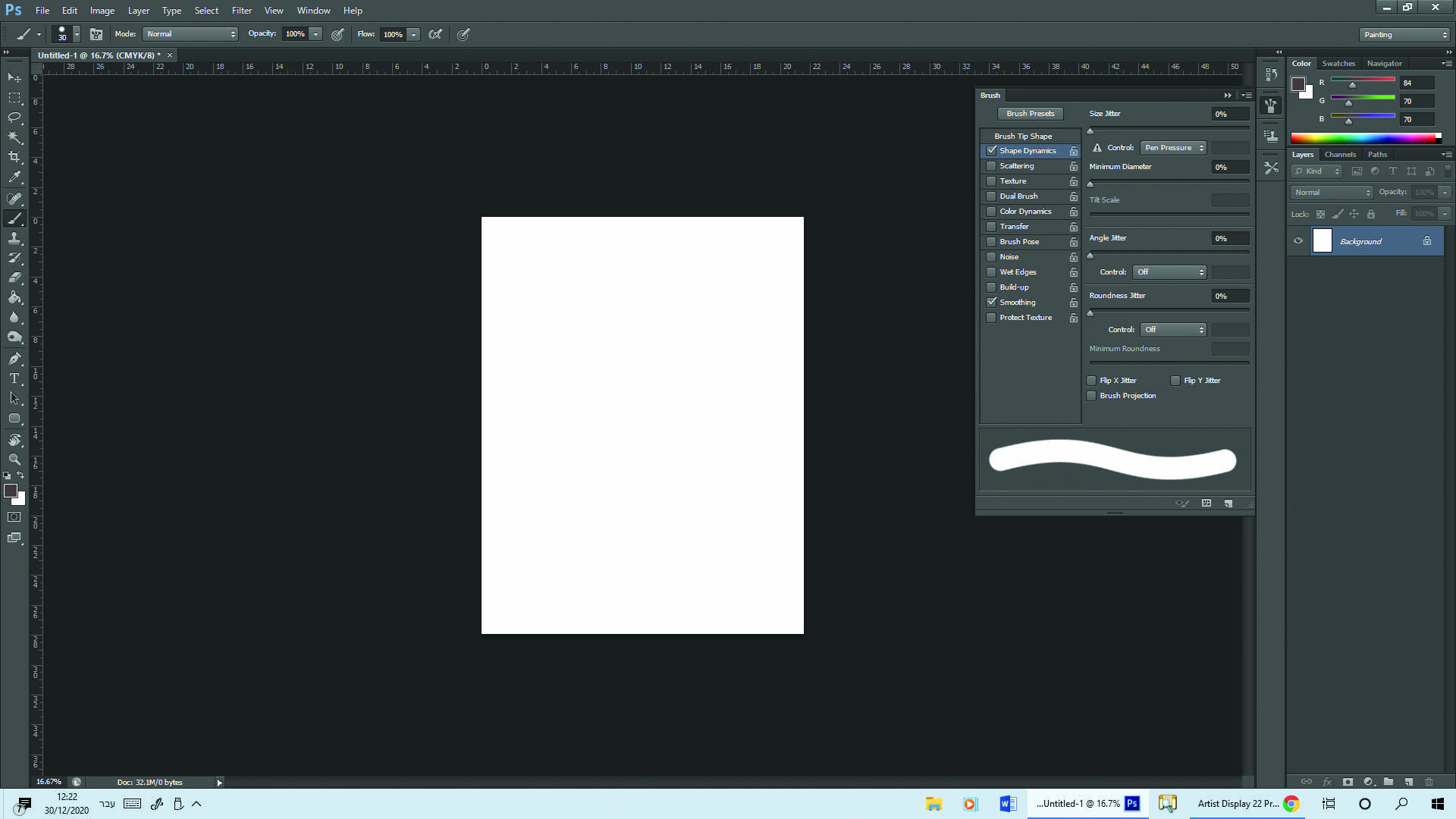Screen dimensions: 1456x819
Task: Select the Crop tool
Action: (x=14, y=157)
